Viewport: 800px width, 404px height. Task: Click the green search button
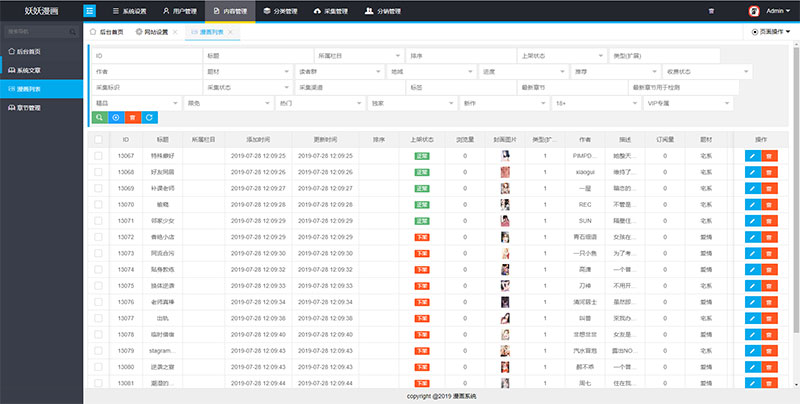99,117
